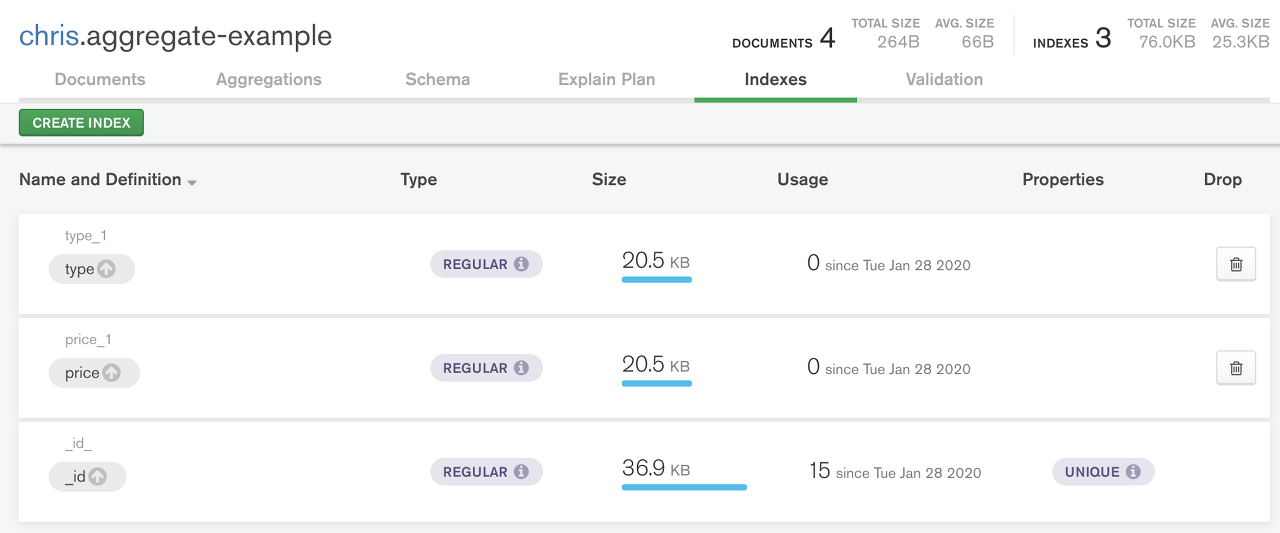Open the Explain Plan tab
This screenshot has height=533, width=1280.
click(x=607, y=79)
